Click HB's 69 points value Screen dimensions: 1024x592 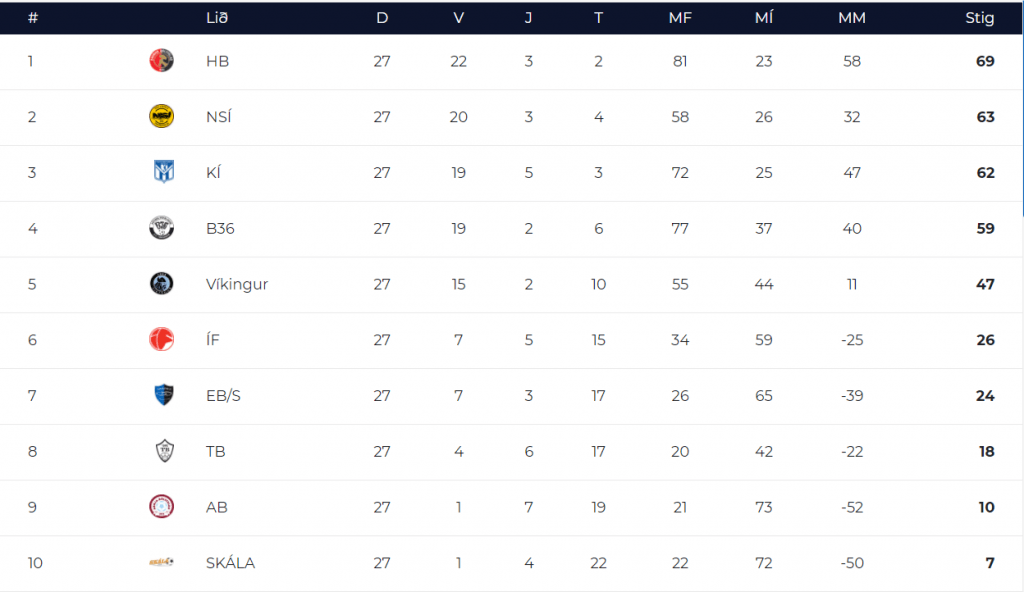coord(985,61)
